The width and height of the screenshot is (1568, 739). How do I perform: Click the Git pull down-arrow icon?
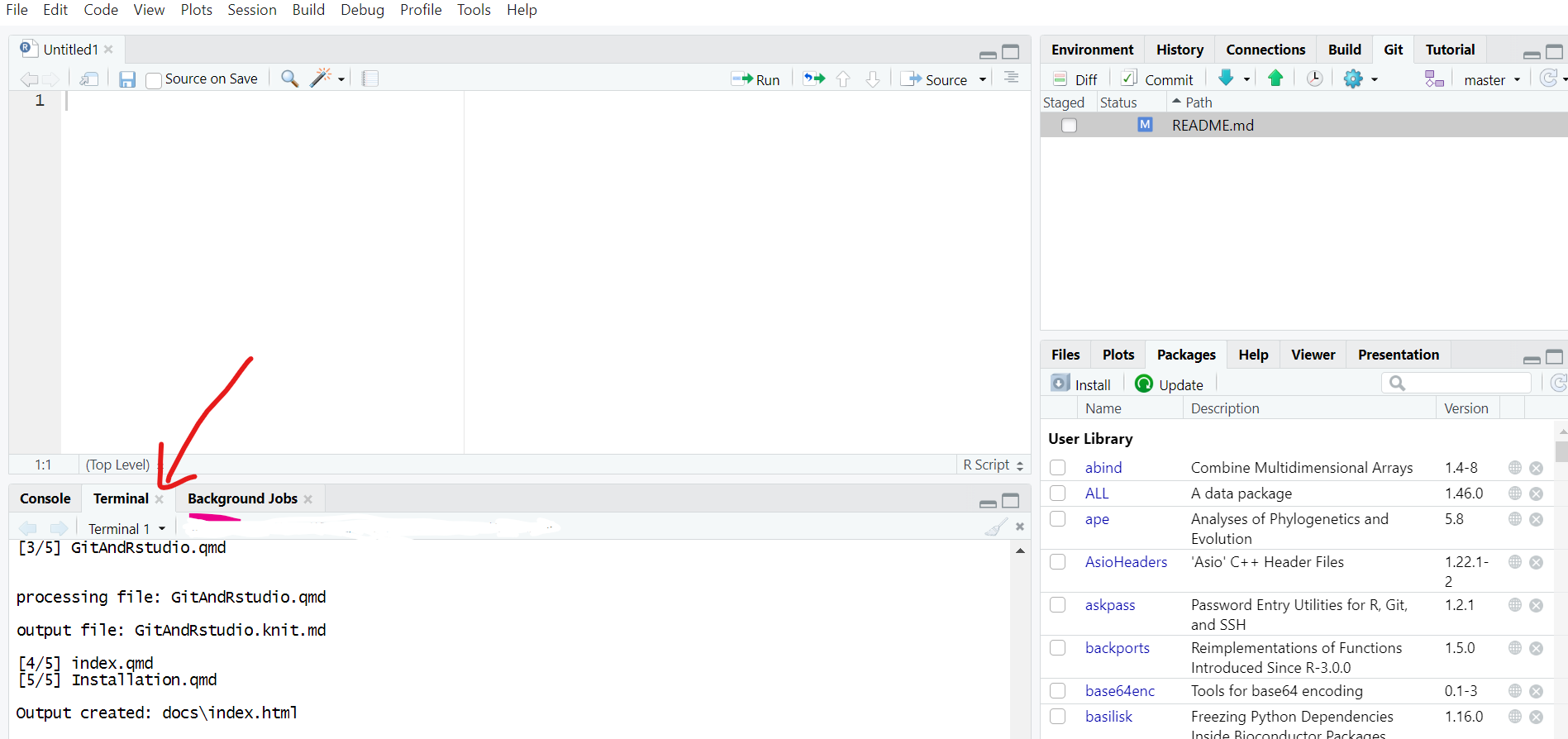1227,79
